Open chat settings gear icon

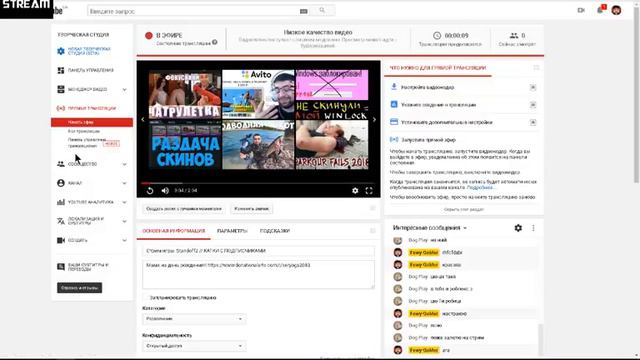(518, 228)
